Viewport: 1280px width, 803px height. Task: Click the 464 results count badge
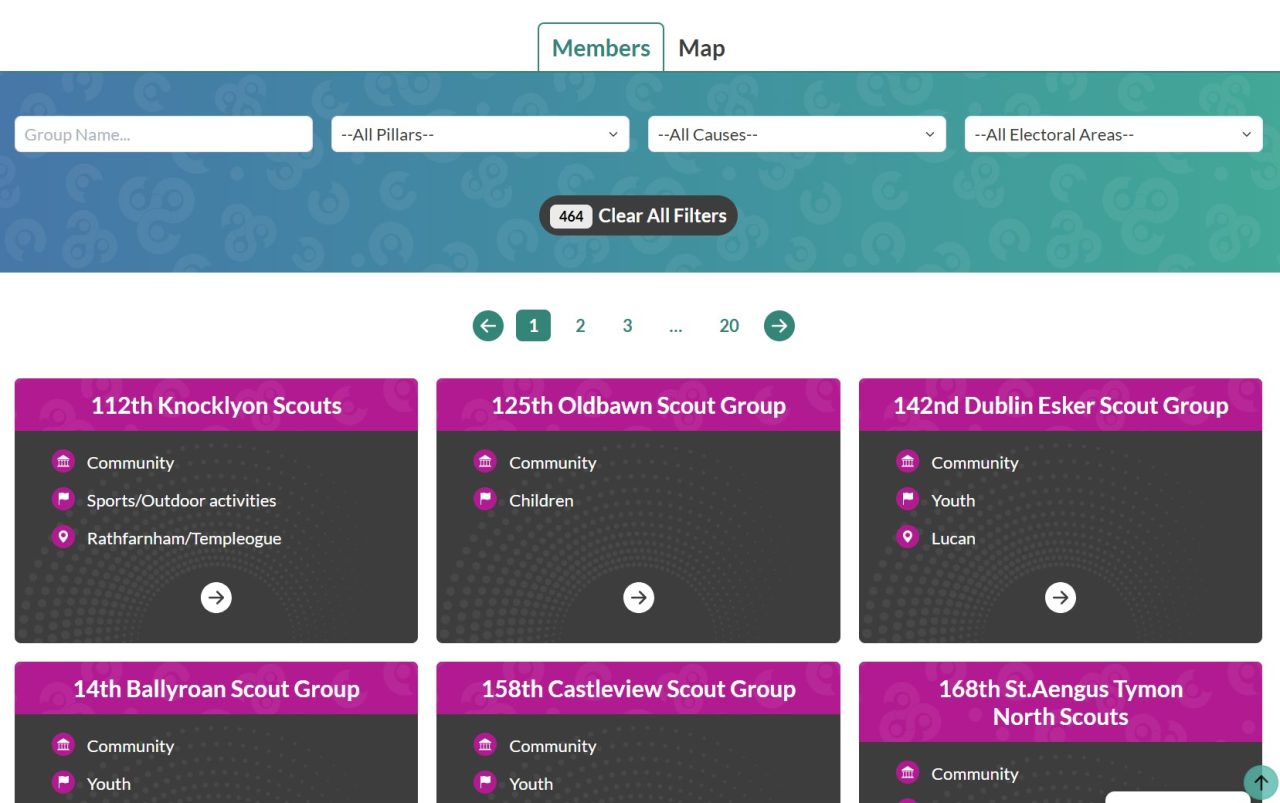pos(571,216)
